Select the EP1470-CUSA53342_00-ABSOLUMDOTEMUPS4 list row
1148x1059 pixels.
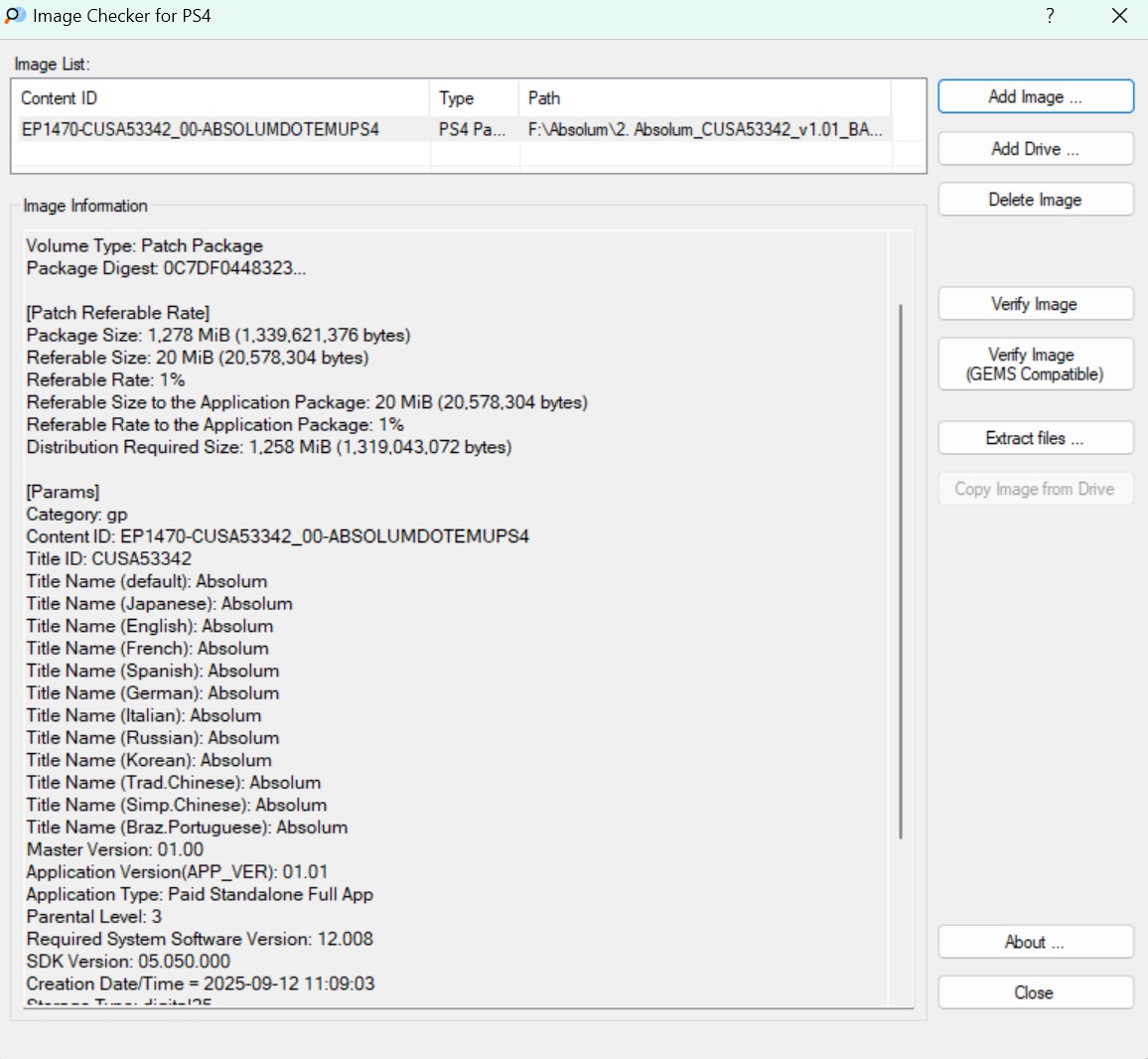(201, 129)
